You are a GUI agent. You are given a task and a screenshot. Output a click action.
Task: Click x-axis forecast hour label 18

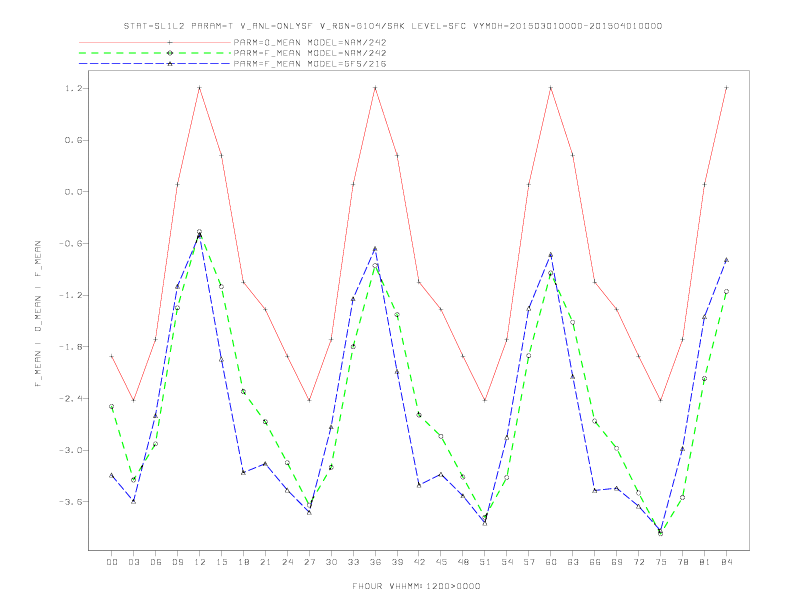pyautogui.click(x=243, y=562)
